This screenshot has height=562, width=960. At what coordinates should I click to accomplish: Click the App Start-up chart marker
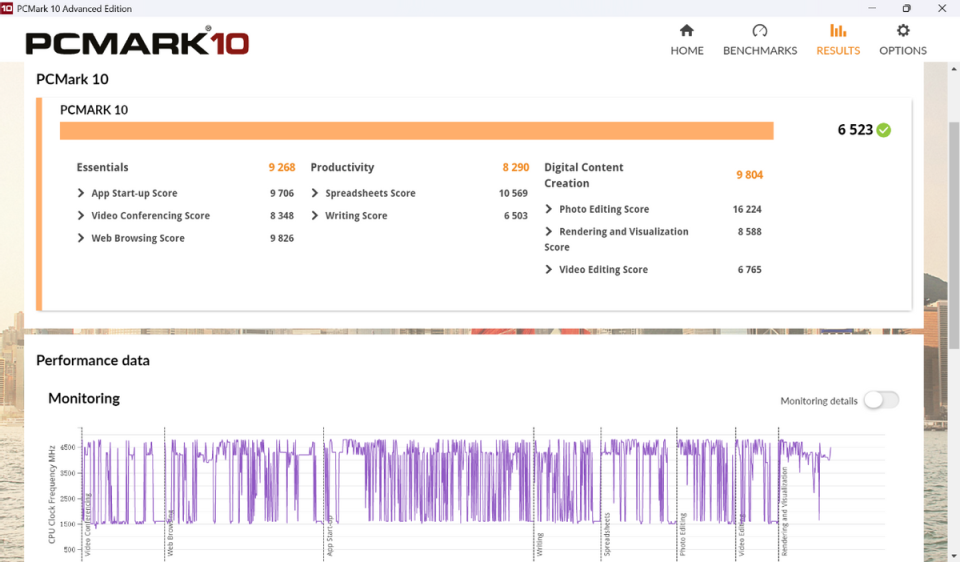(x=329, y=535)
